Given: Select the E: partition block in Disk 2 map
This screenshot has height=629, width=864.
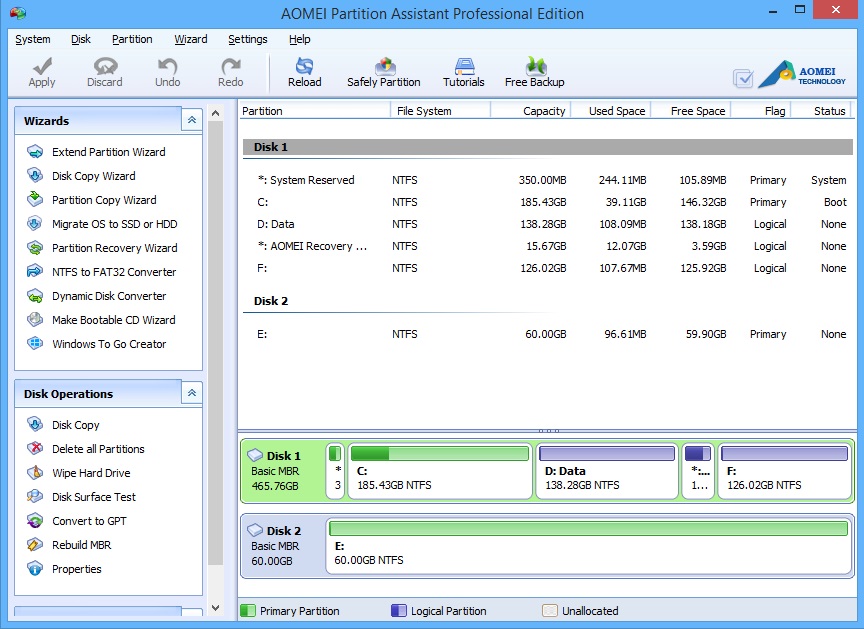Looking at the screenshot, I should [x=589, y=545].
